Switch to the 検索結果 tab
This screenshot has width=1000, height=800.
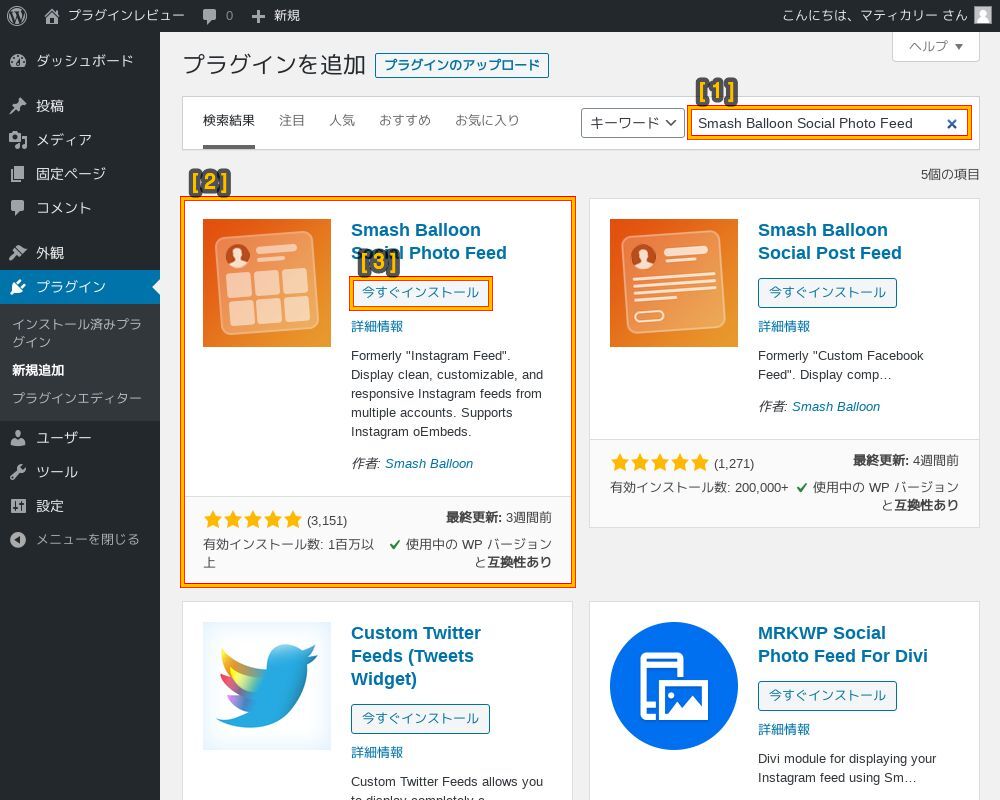coord(229,121)
